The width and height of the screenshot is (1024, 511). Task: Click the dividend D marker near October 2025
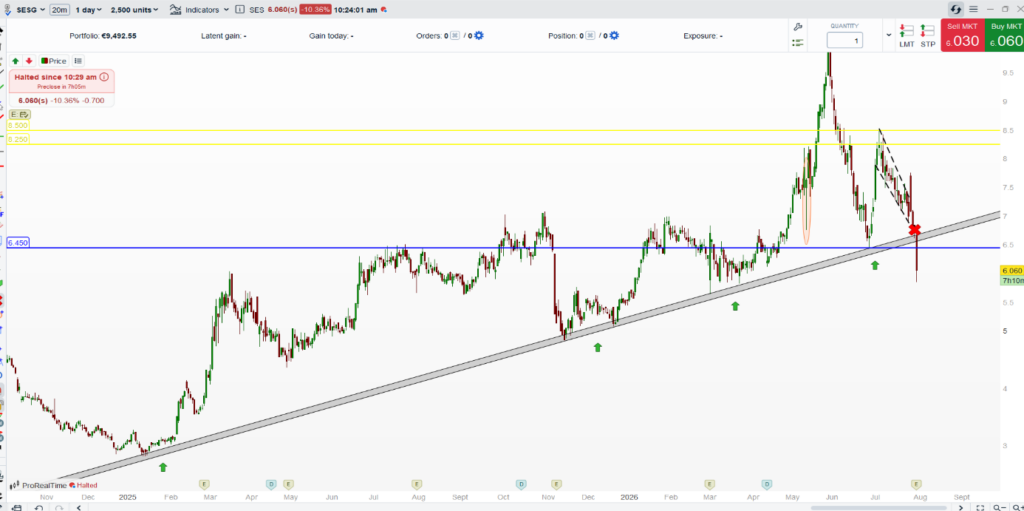point(521,484)
